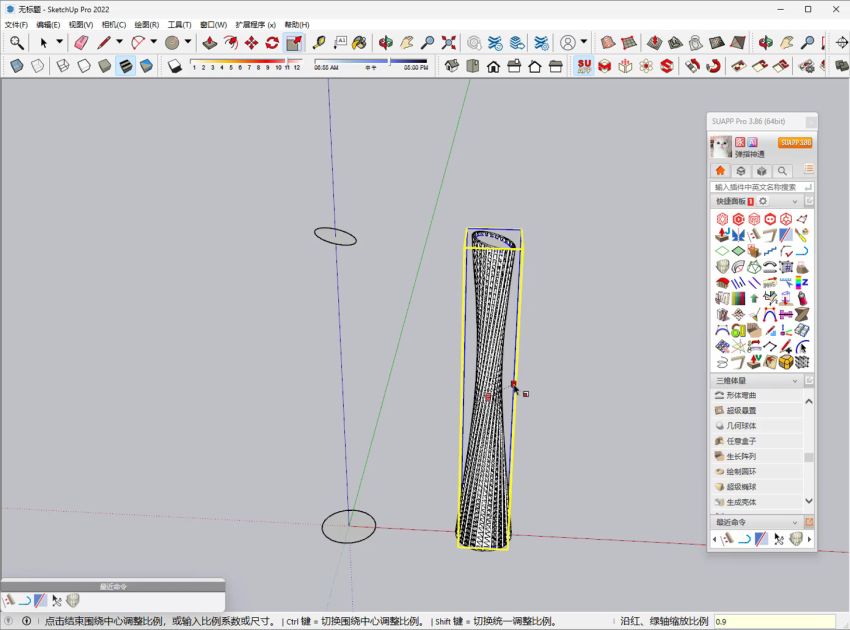Select the Paint Bucket tool
850x630 pixels.
pyautogui.click(x=359, y=43)
